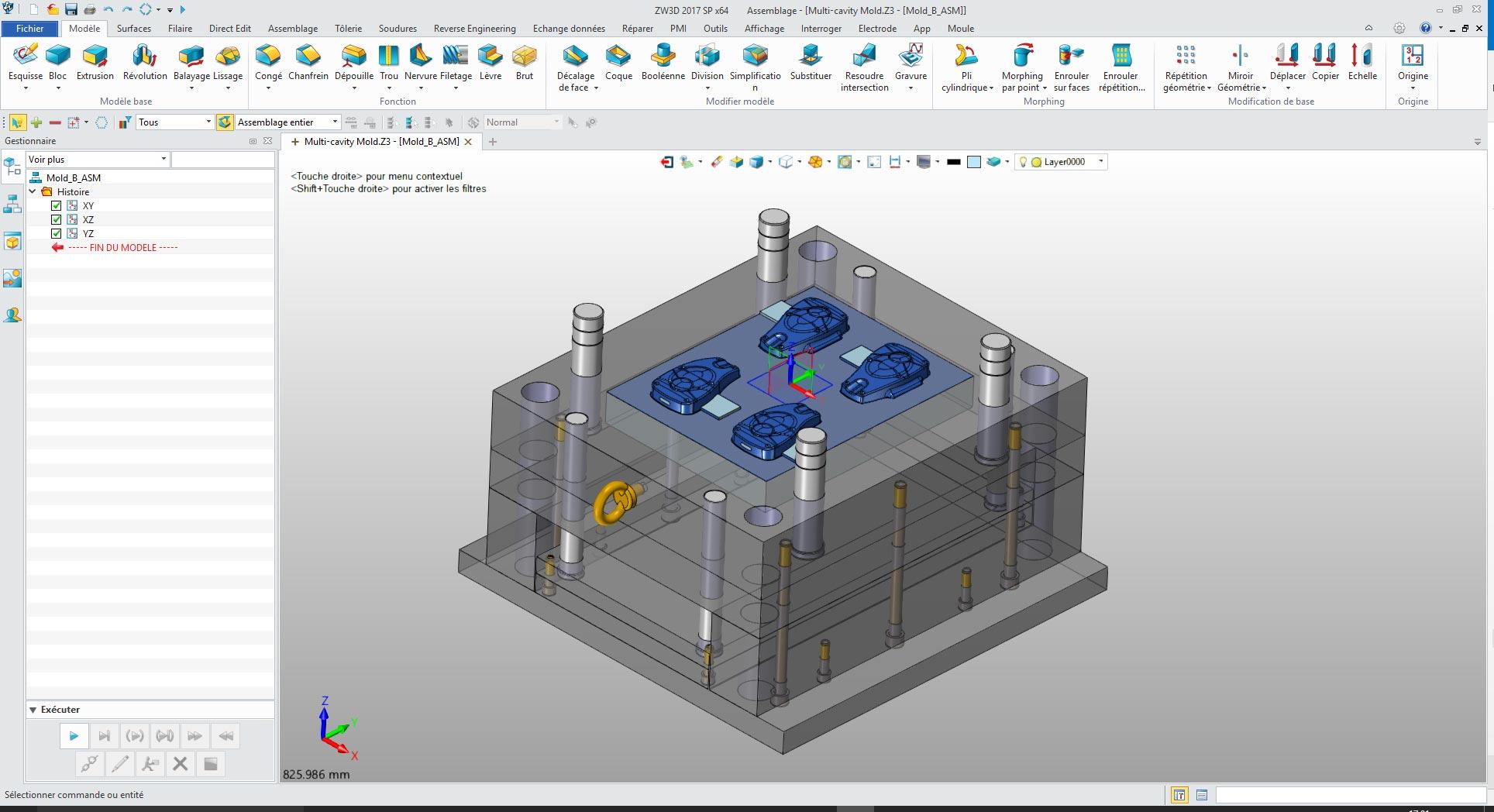Click the black color swatch in view toolbar
The width and height of the screenshot is (1494, 812).
[x=954, y=162]
